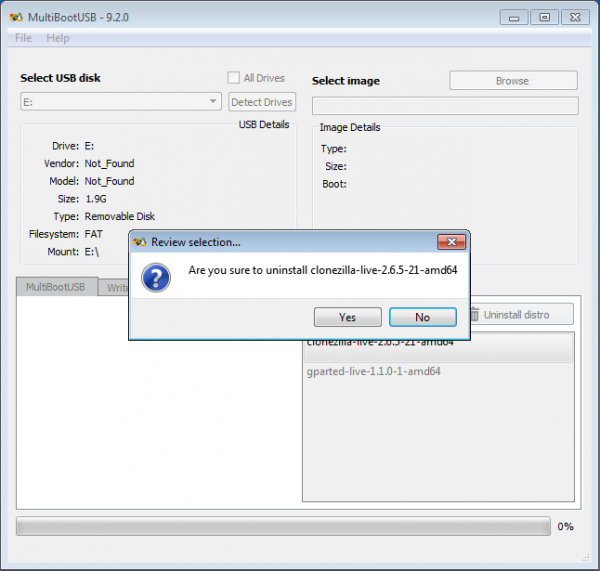Screen dimensions: 600x571
Task: Close the MultiBootUSB main window
Action: pos(575,18)
